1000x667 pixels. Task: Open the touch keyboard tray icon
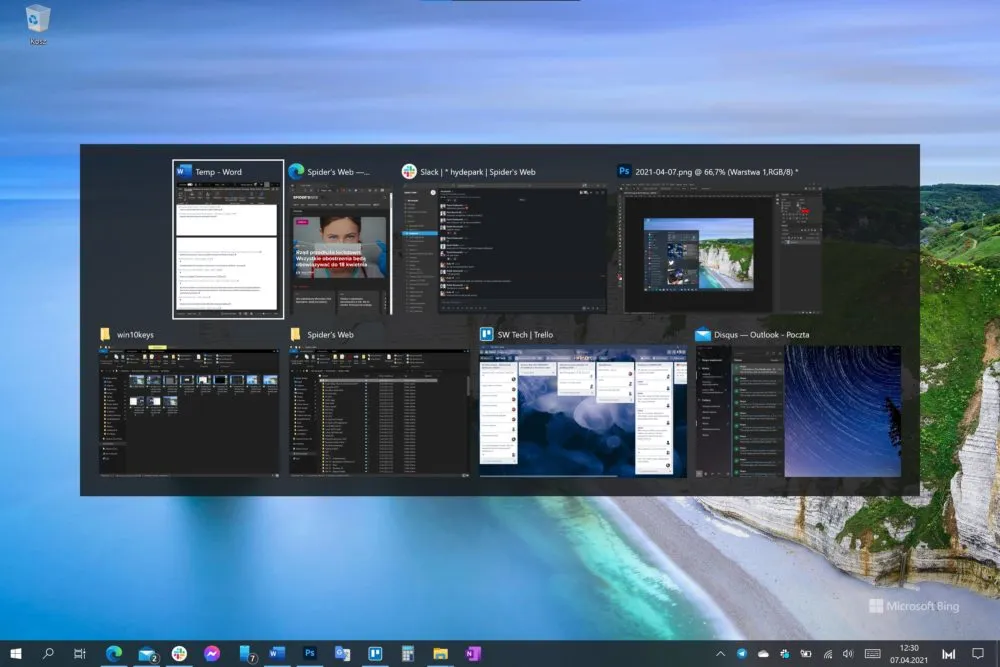(x=872, y=654)
